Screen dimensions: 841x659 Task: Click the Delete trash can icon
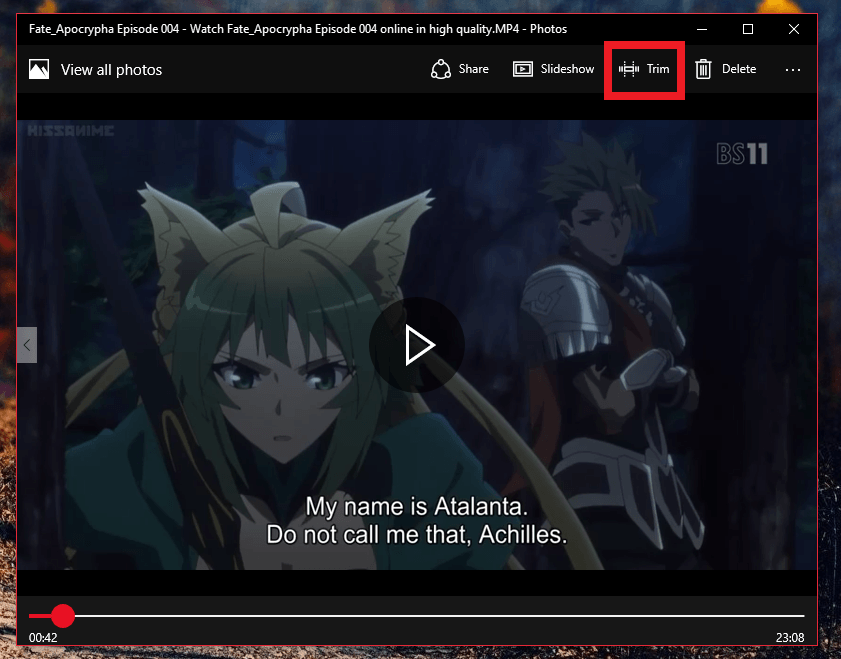[703, 69]
